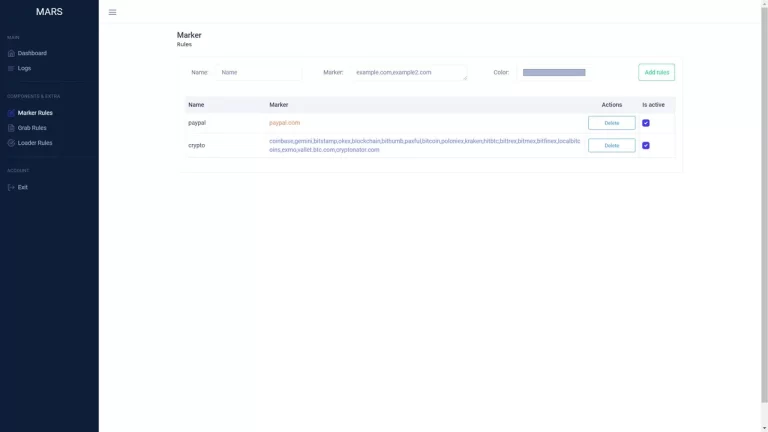The image size is (768, 432).
Task: Click the Name column header
Action: click(196, 105)
